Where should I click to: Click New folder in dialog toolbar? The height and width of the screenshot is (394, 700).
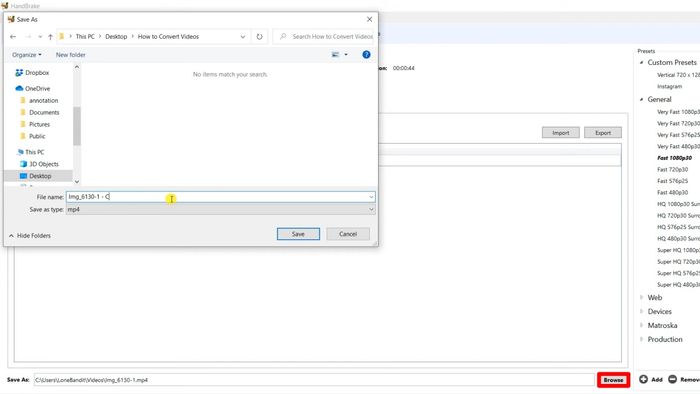point(71,55)
